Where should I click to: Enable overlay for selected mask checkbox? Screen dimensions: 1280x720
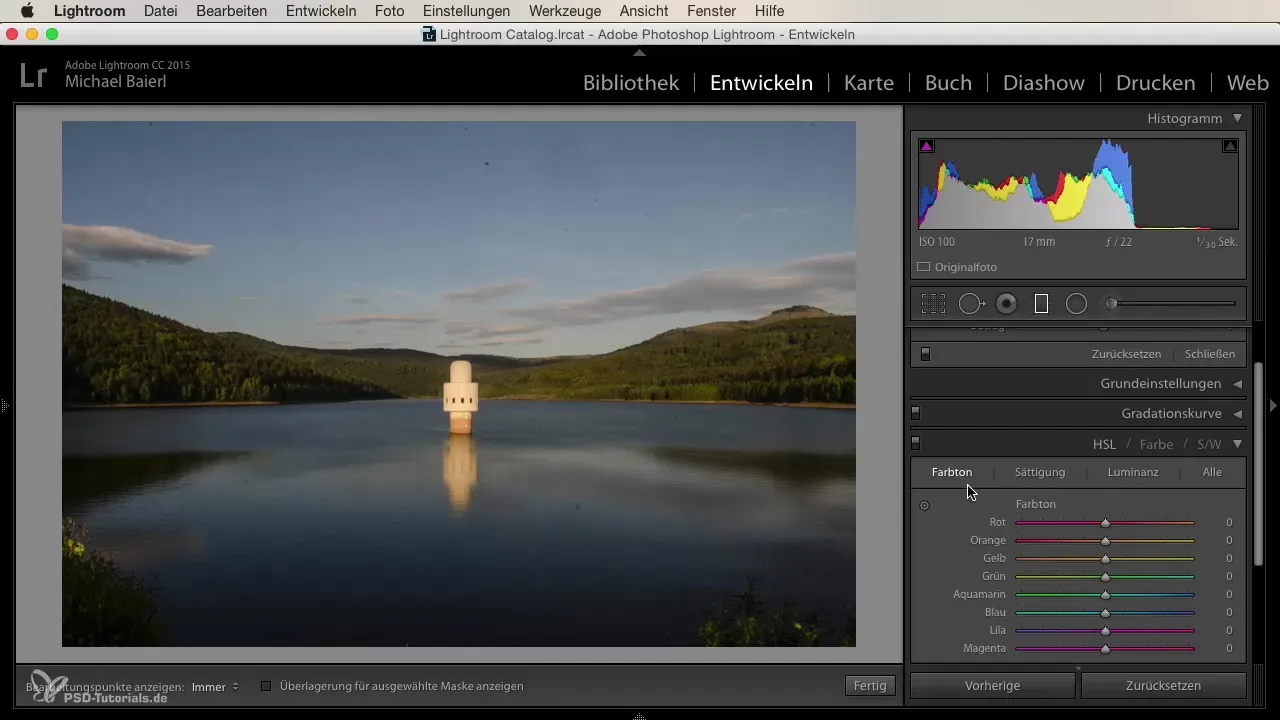click(266, 686)
